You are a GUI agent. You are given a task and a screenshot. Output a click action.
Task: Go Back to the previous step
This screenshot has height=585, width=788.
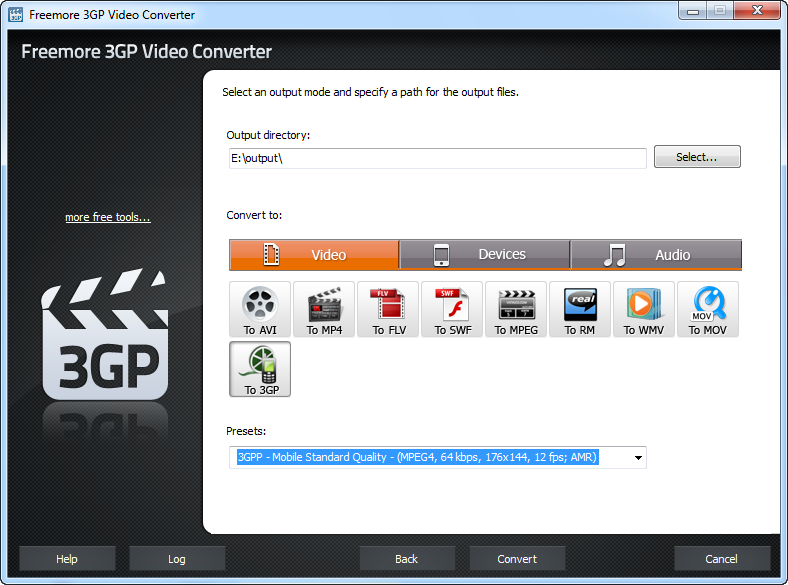coord(407,559)
